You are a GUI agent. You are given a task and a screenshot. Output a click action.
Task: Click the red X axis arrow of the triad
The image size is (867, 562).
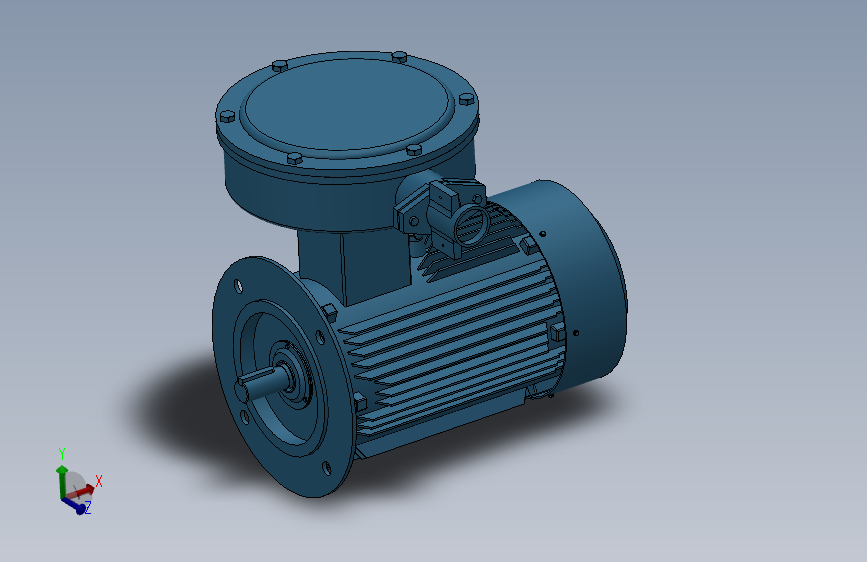[x=81, y=491]
